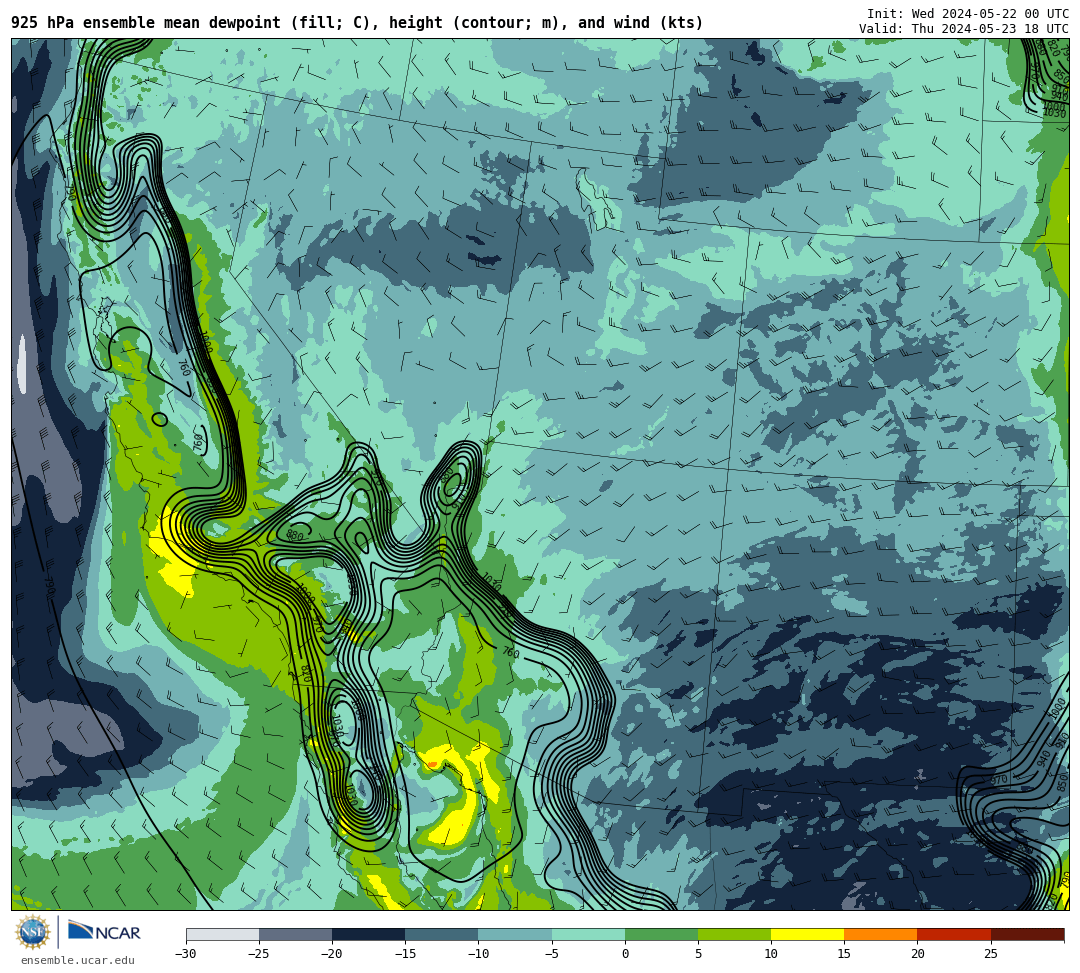Click the -25 colorbar tick label
Screen dimensions: 1080x973
pyautogui.click(x=259, y=954)
